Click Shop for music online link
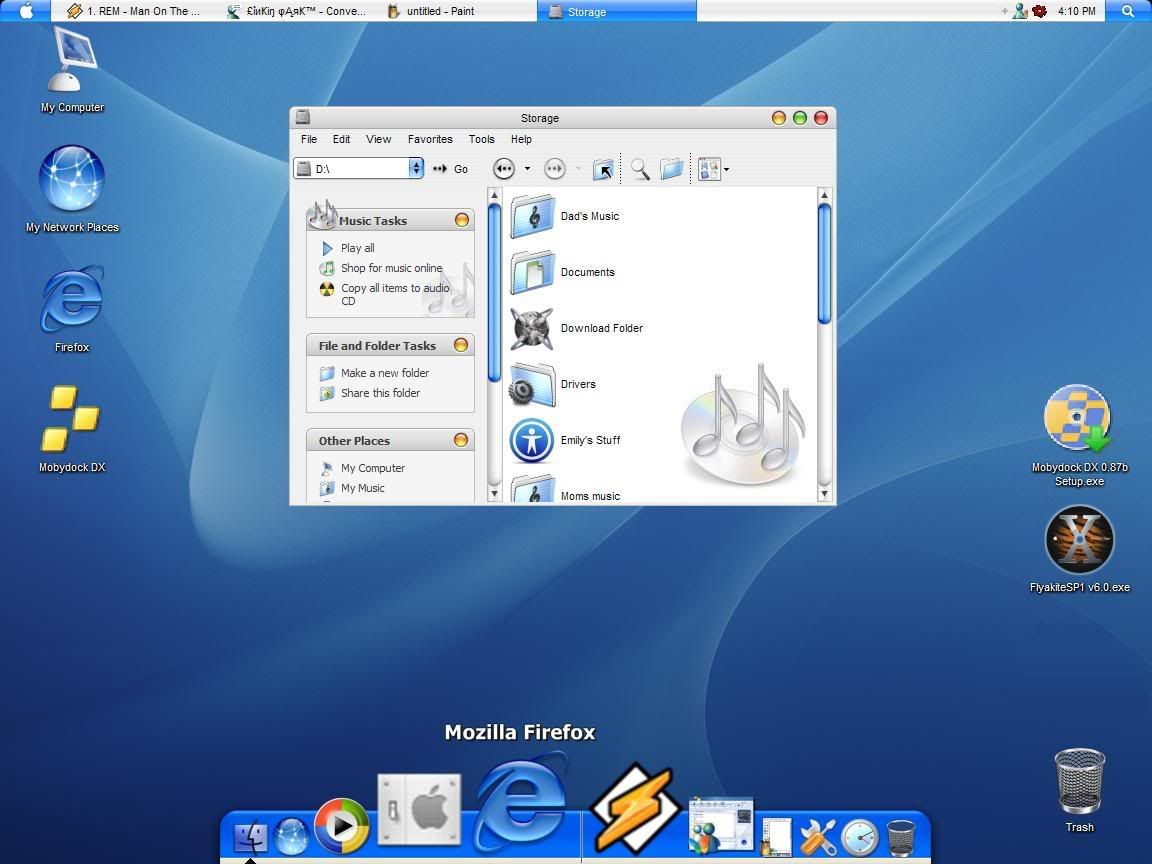 (x=392, y=268)
